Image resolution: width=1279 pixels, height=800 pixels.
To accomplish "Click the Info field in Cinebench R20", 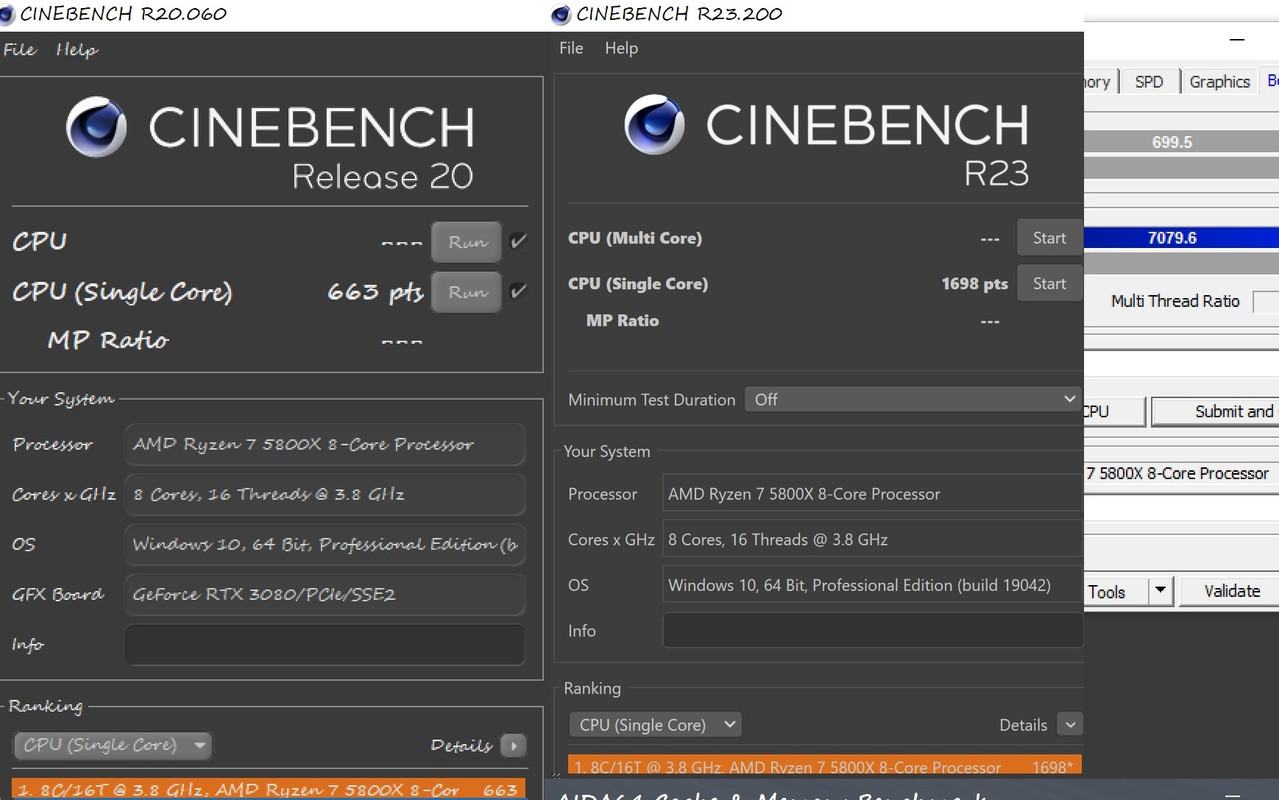I will point(325,645).
